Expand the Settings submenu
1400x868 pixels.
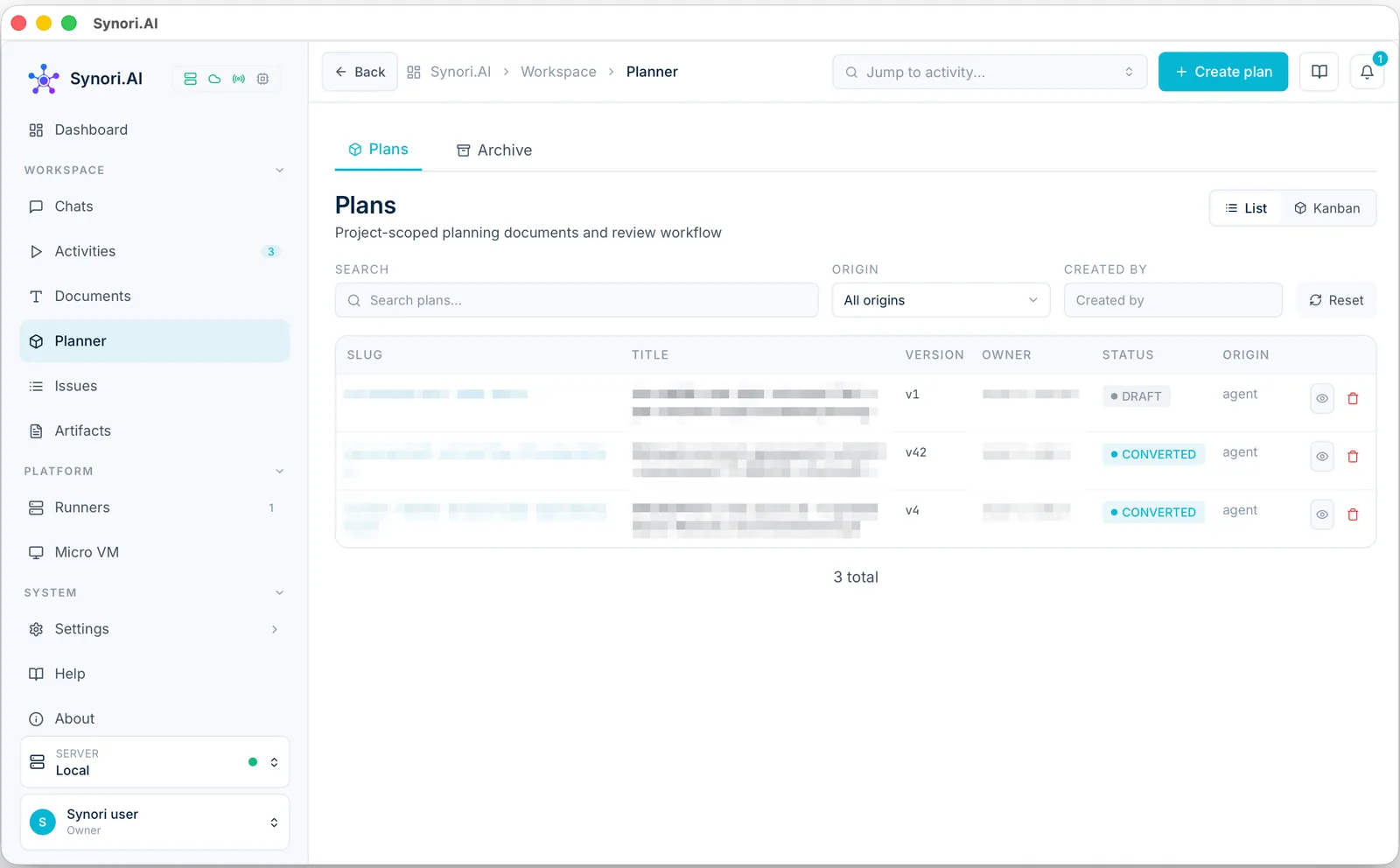coord(275,629)
